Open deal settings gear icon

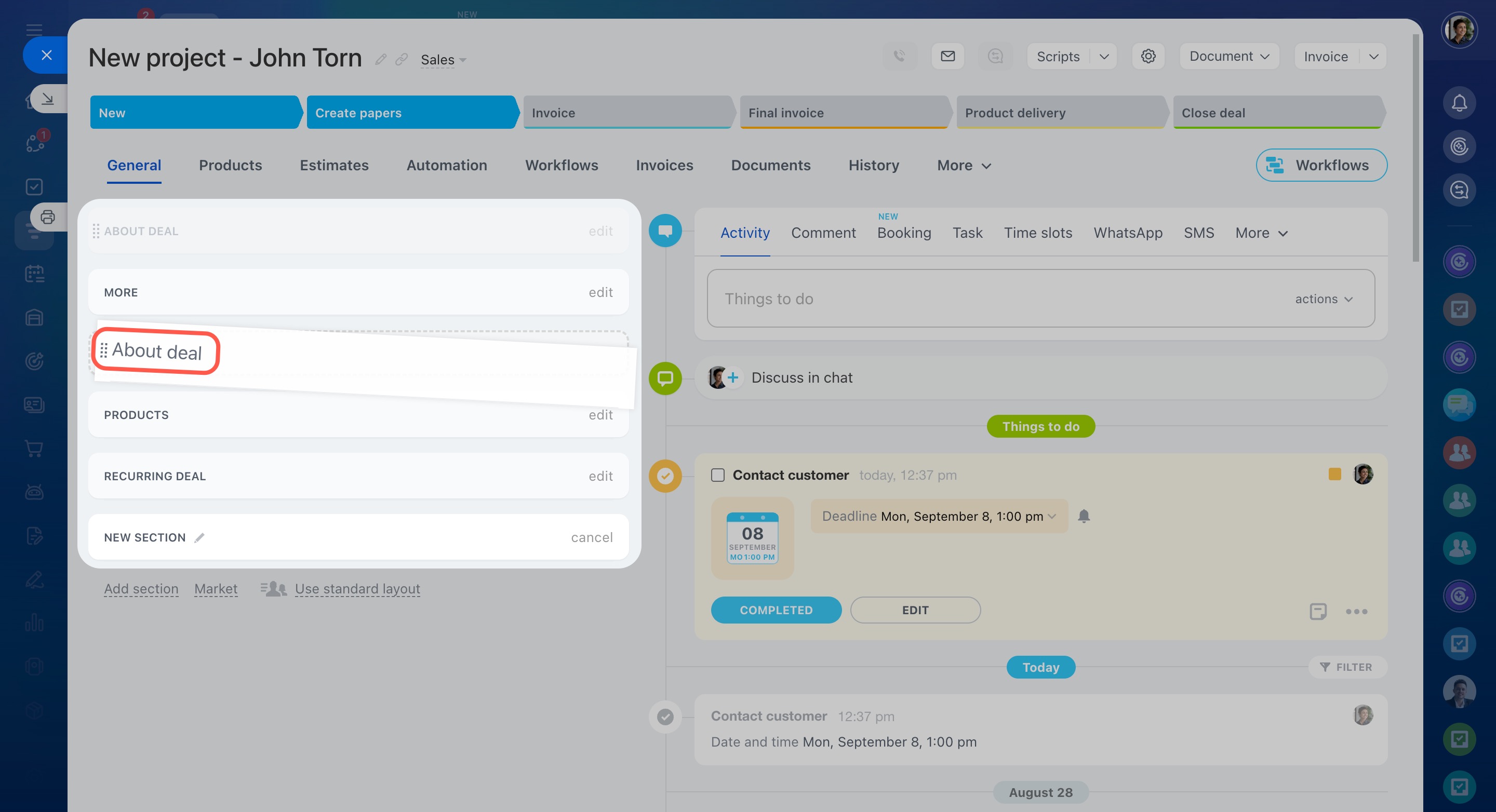[1147, 56]
